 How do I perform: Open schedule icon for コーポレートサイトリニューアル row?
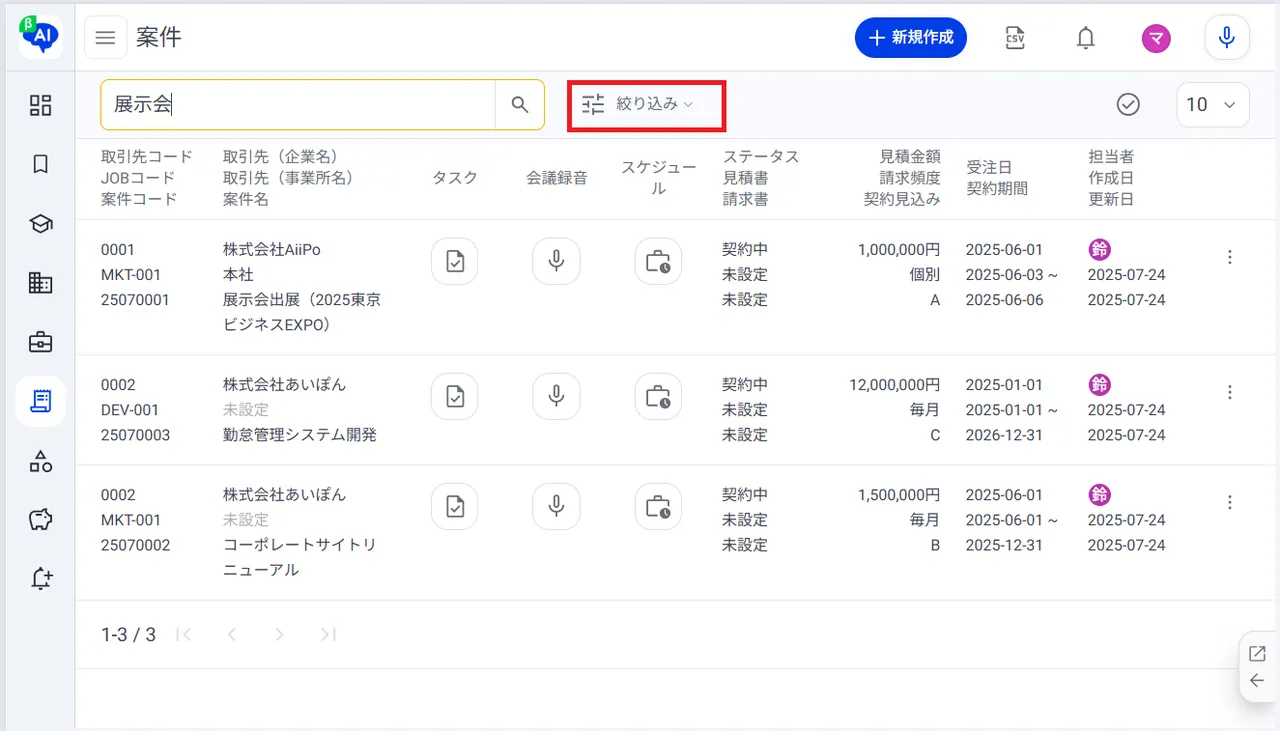coord(658,507)
